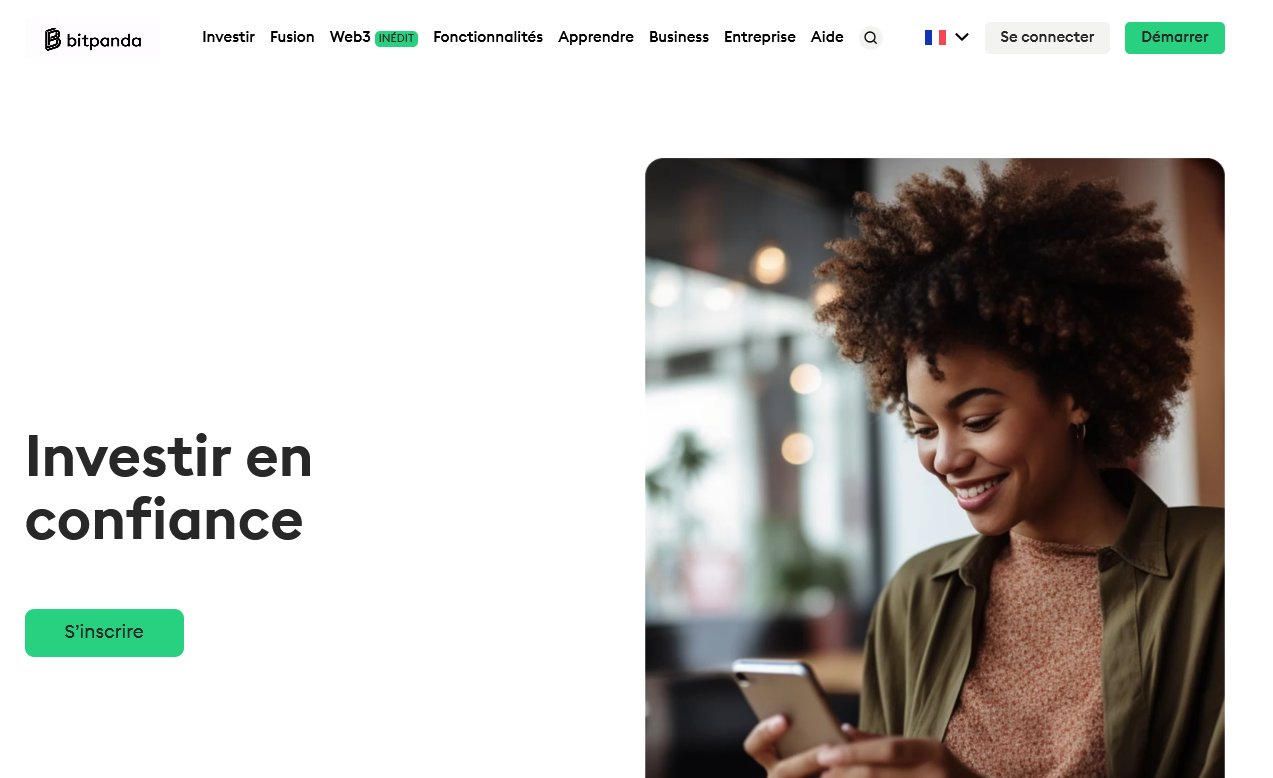Viewport: 1273px width, 778px height.
Task: Click the Bitpanda logo
Action: tap(93, 39)
